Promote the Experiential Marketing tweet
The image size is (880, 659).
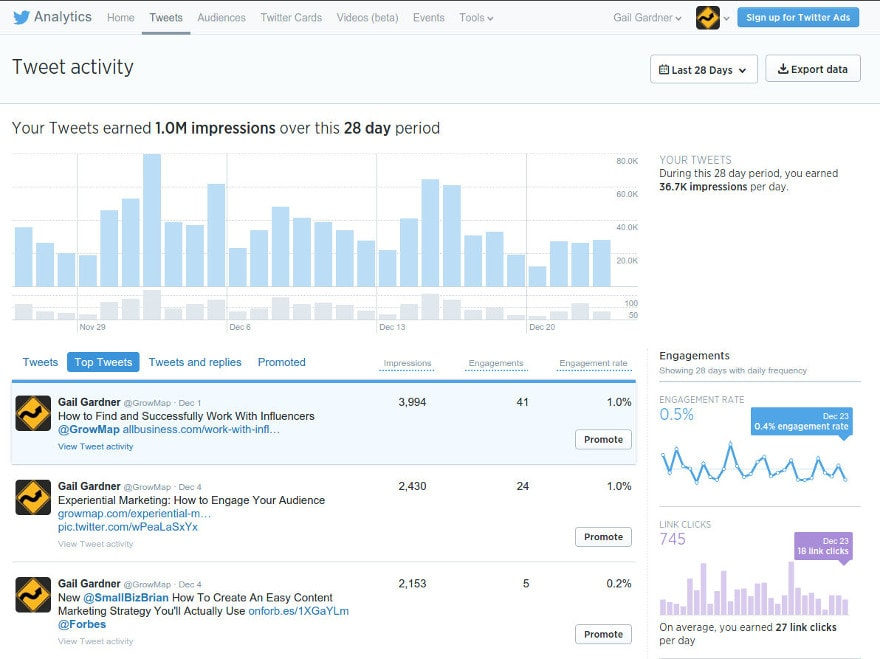pos(603,537)
